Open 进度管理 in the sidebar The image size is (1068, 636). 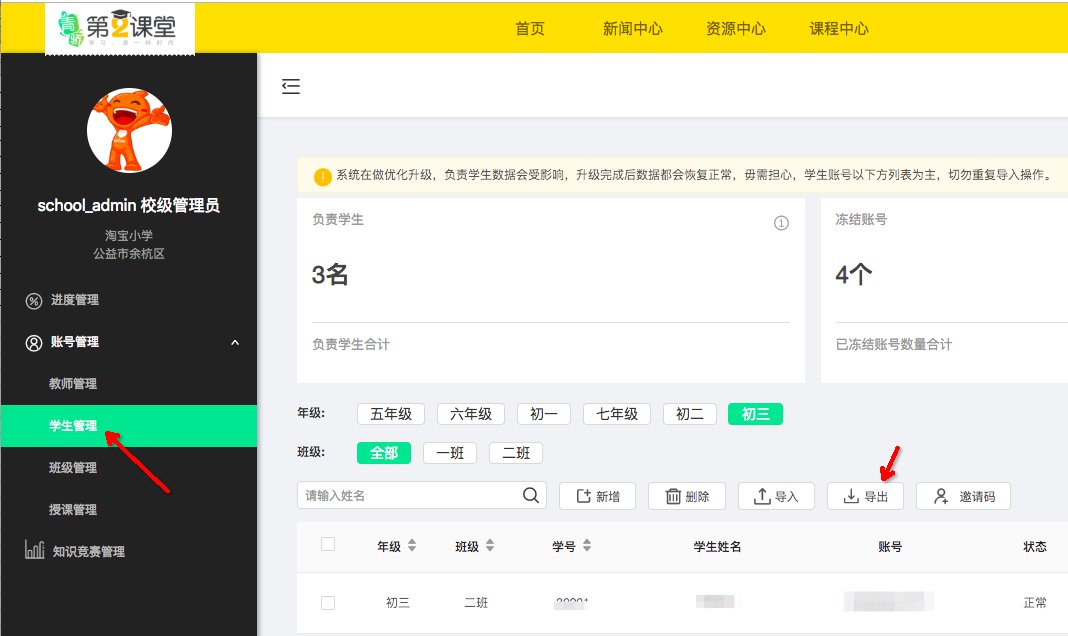[74, 300]
